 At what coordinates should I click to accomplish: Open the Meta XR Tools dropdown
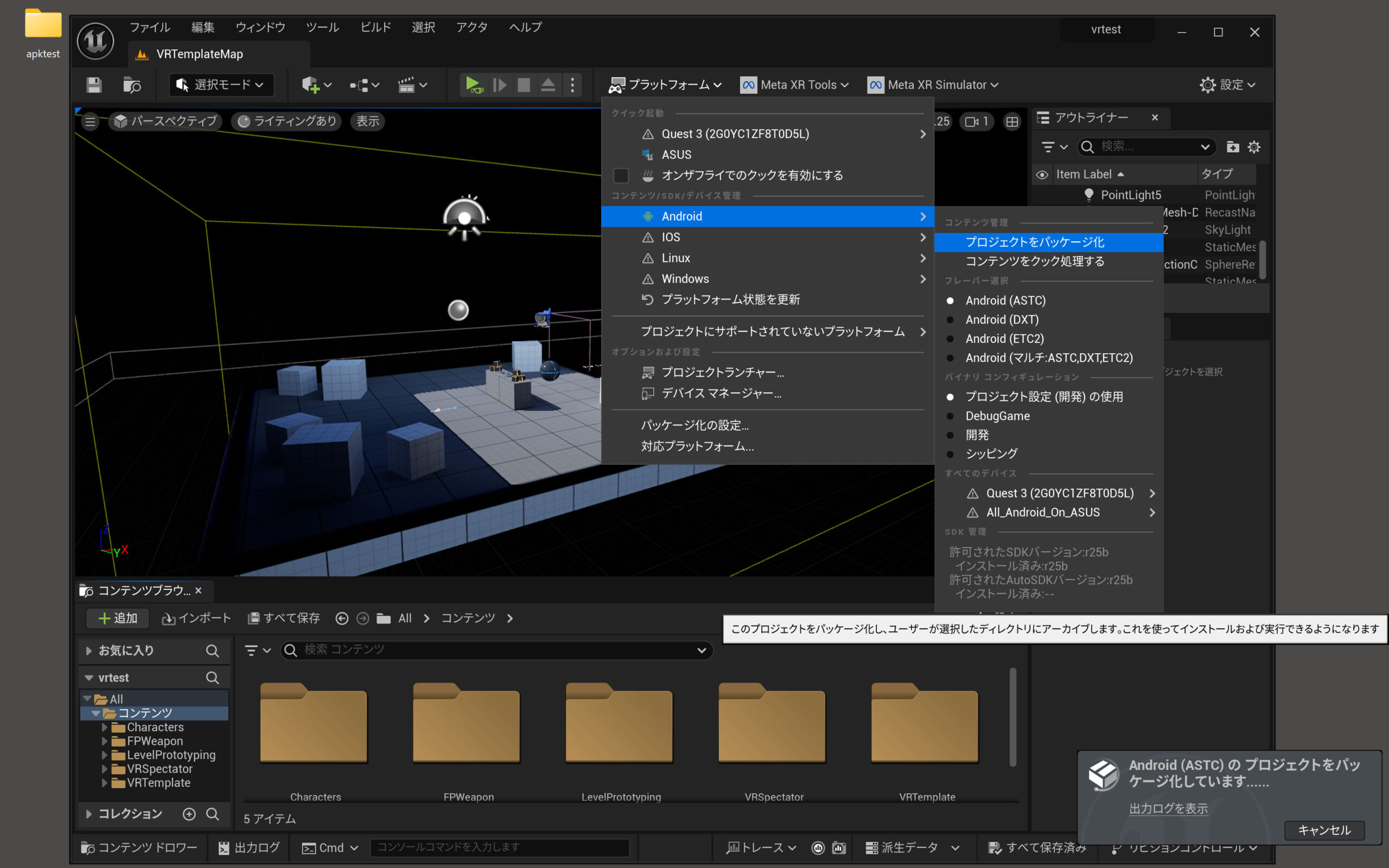click(794, 85)
